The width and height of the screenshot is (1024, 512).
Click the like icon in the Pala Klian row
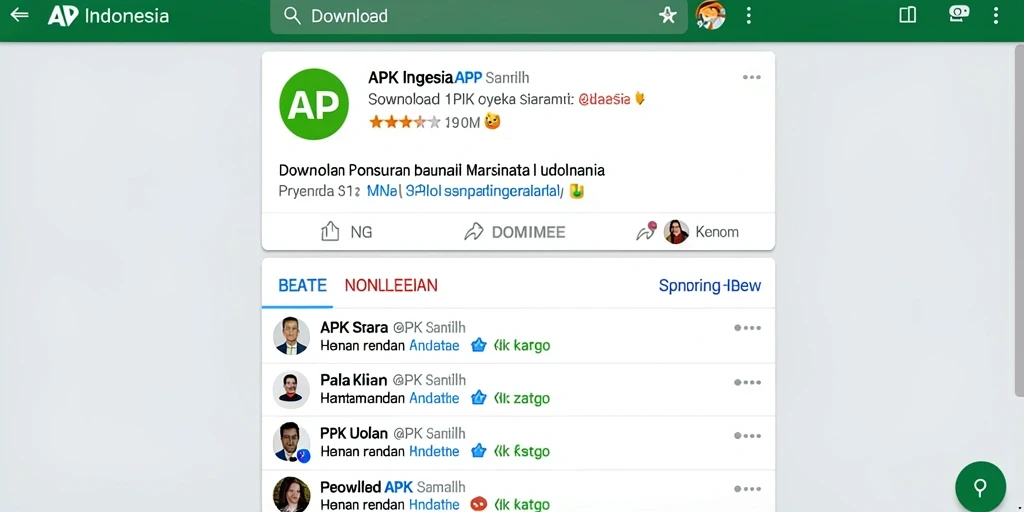479,398
